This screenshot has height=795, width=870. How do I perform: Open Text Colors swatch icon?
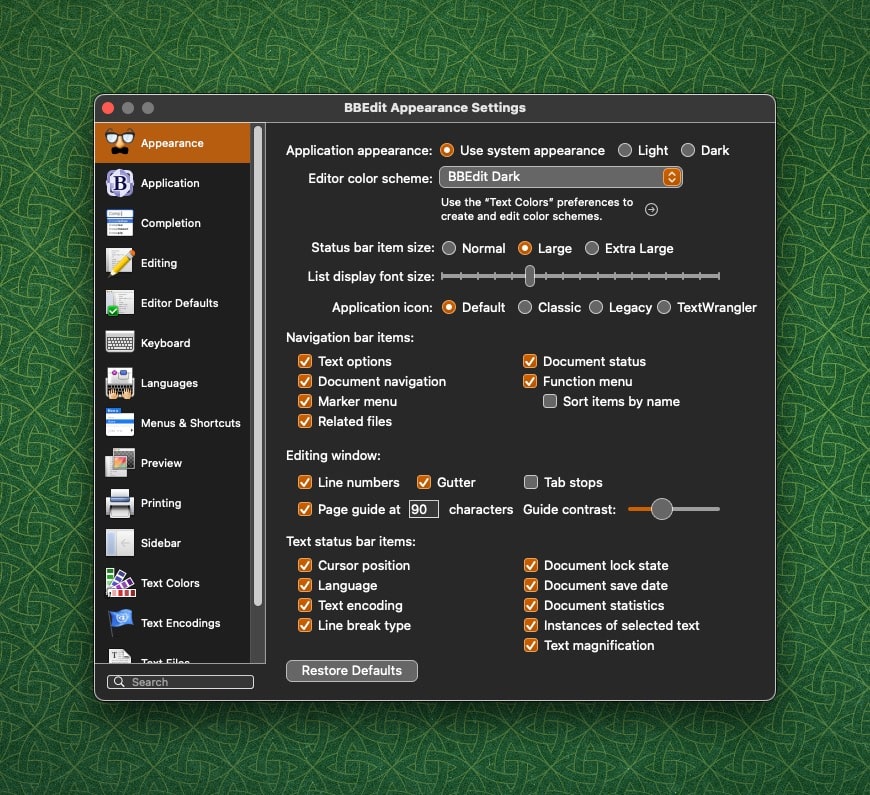point(120,583)
